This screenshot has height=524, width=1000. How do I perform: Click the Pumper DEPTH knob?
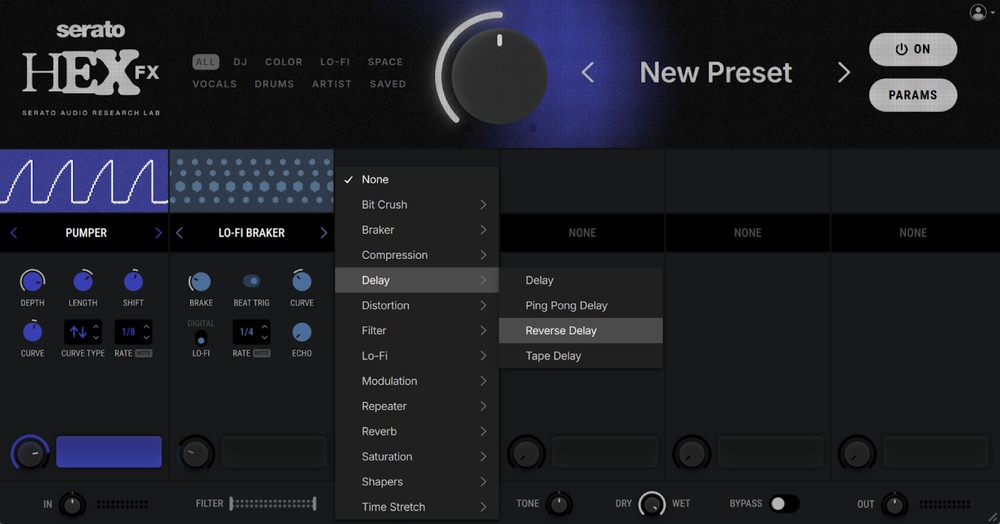(x=32, y=282)
